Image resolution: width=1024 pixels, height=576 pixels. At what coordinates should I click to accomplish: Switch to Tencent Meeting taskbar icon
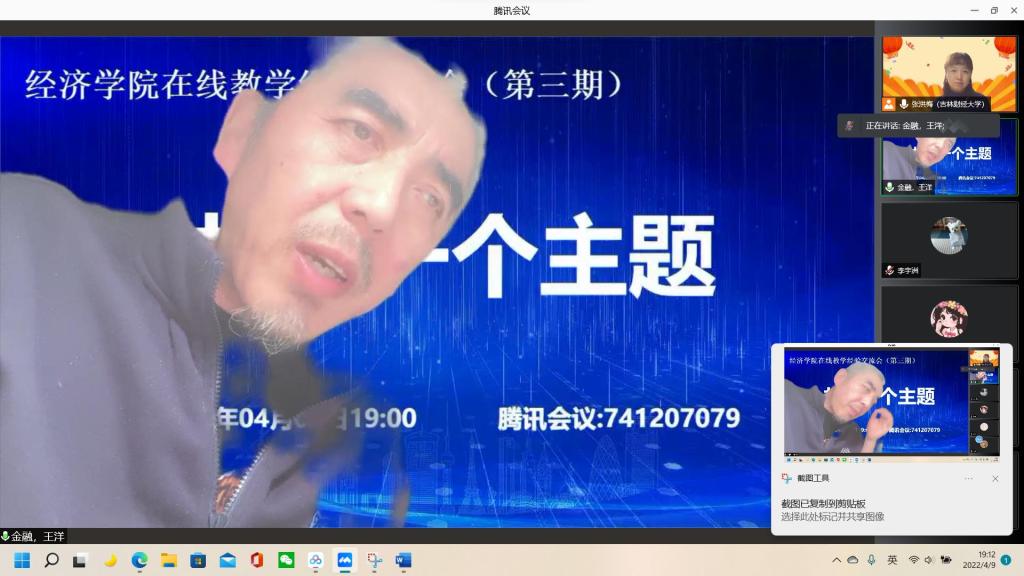click(x=345, y=560)
